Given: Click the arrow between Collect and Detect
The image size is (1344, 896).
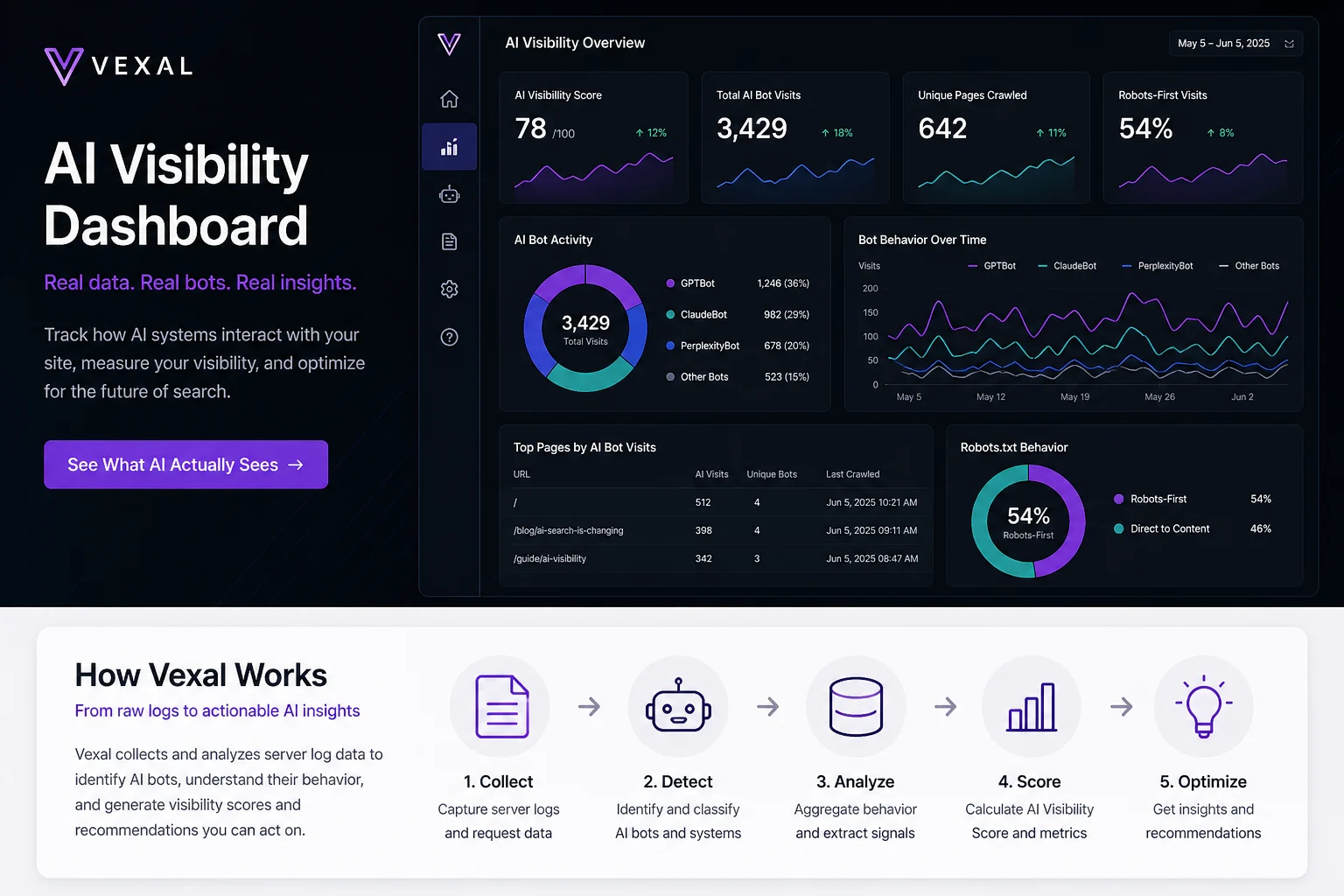Looking at the screenshot, I should (x=590, y=706).
